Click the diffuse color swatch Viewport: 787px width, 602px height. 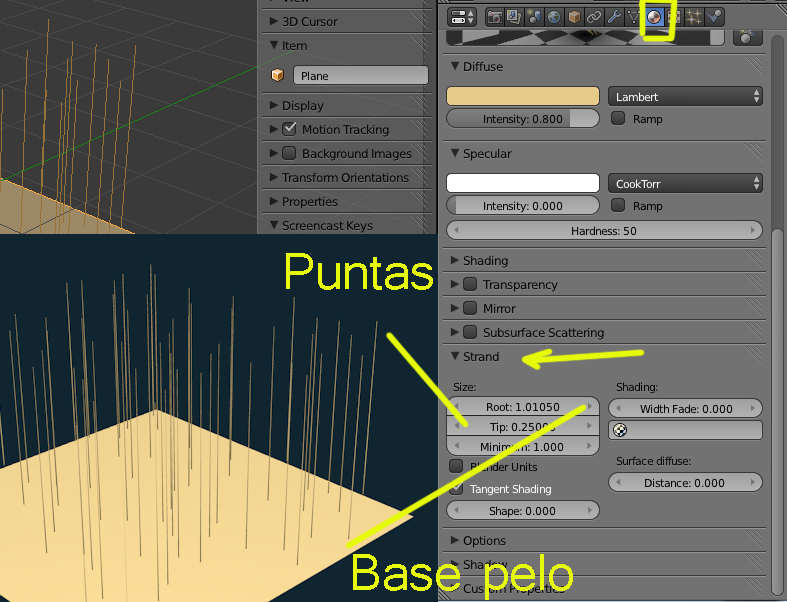522,96
